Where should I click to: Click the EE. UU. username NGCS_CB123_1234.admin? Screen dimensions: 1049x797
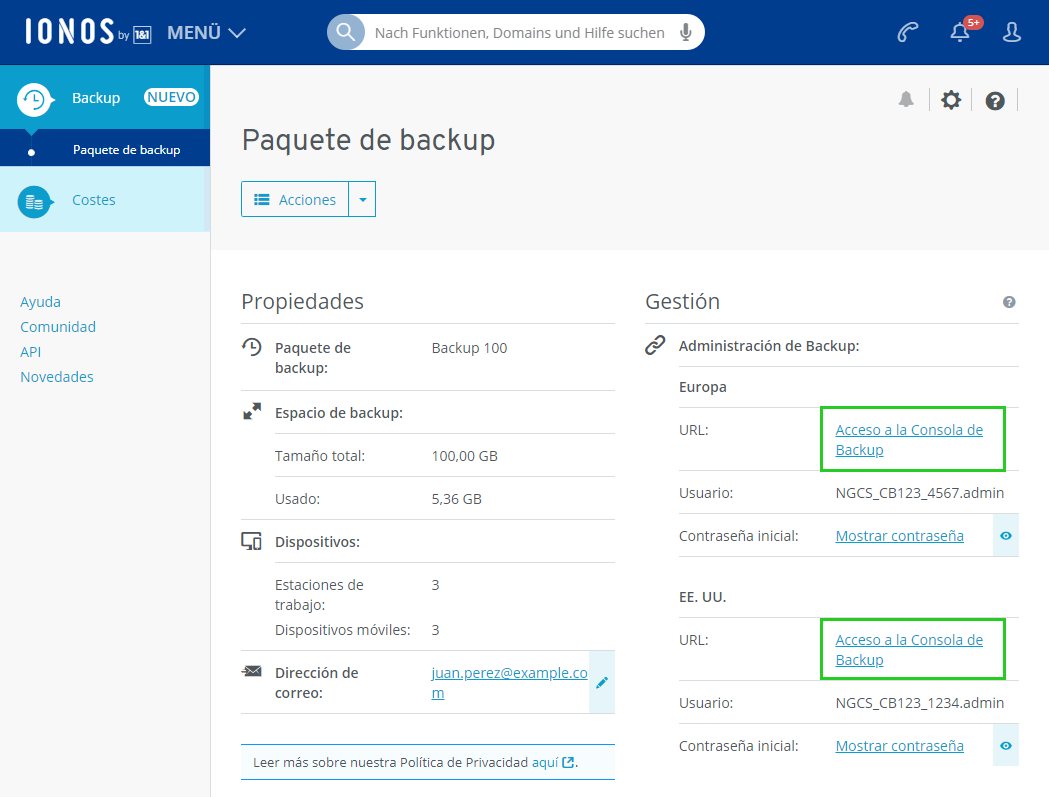click(919, 703)
